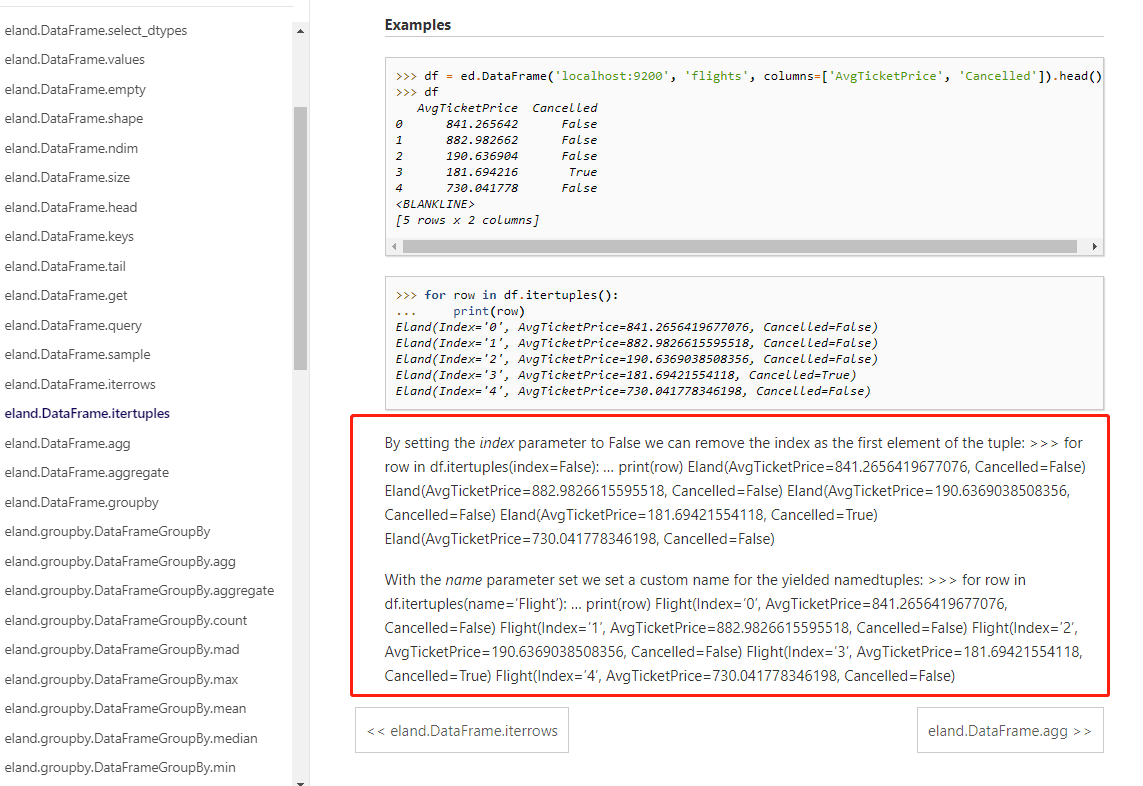Viewport: 1143px width, 786px height.
Task: Click the italic 'index' parameter word
Action: (496, 443)
